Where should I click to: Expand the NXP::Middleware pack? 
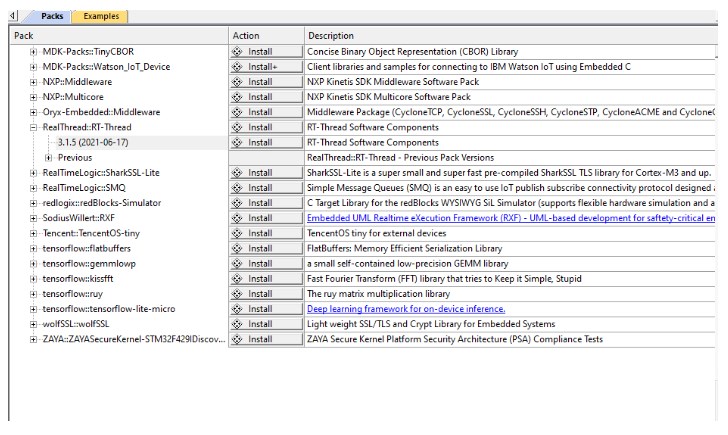point(33,82)
